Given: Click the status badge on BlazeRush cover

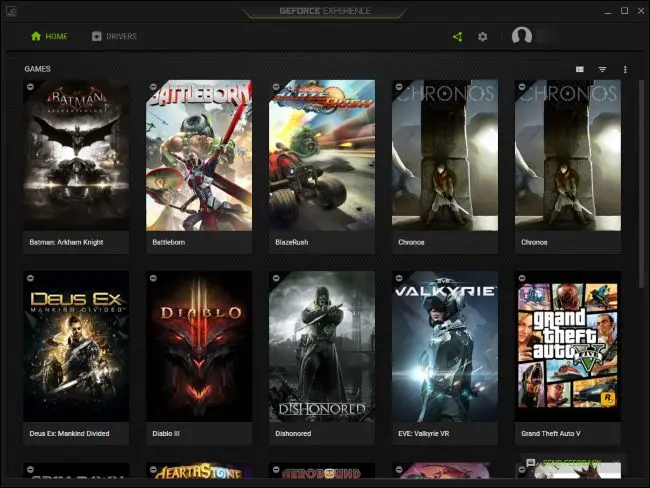Looking at the screenshot, I should (x=276, y=87).
